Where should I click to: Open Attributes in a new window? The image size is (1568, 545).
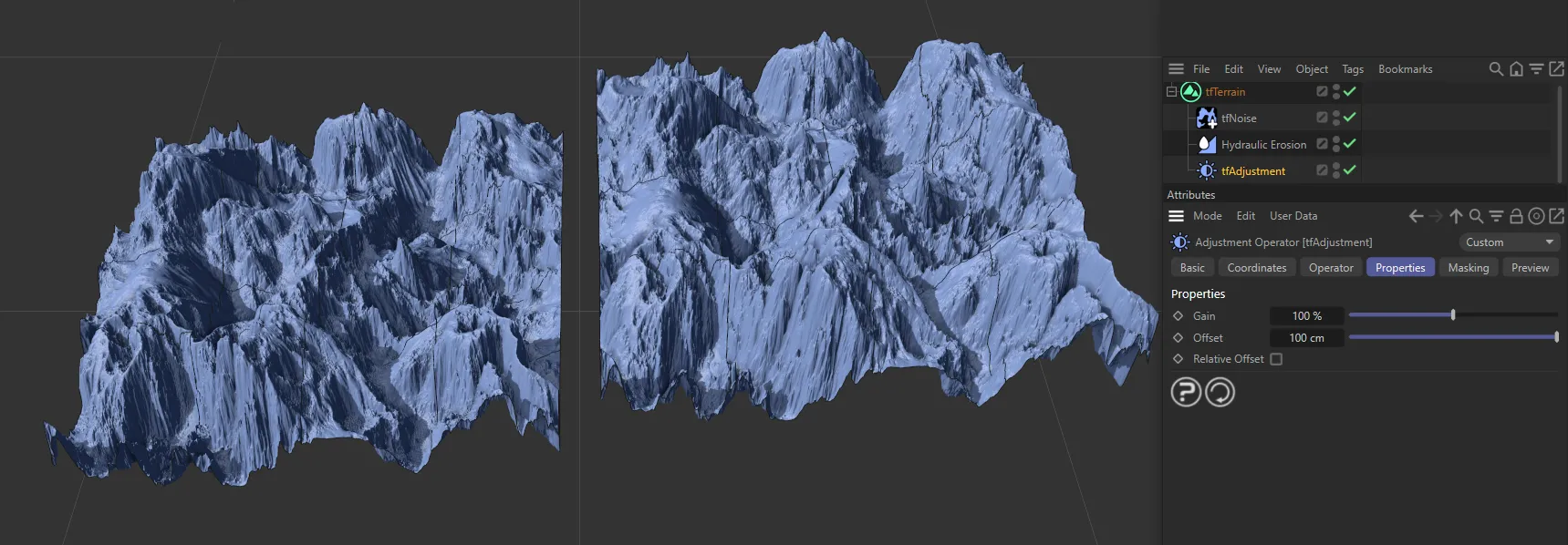point(1556,216)
